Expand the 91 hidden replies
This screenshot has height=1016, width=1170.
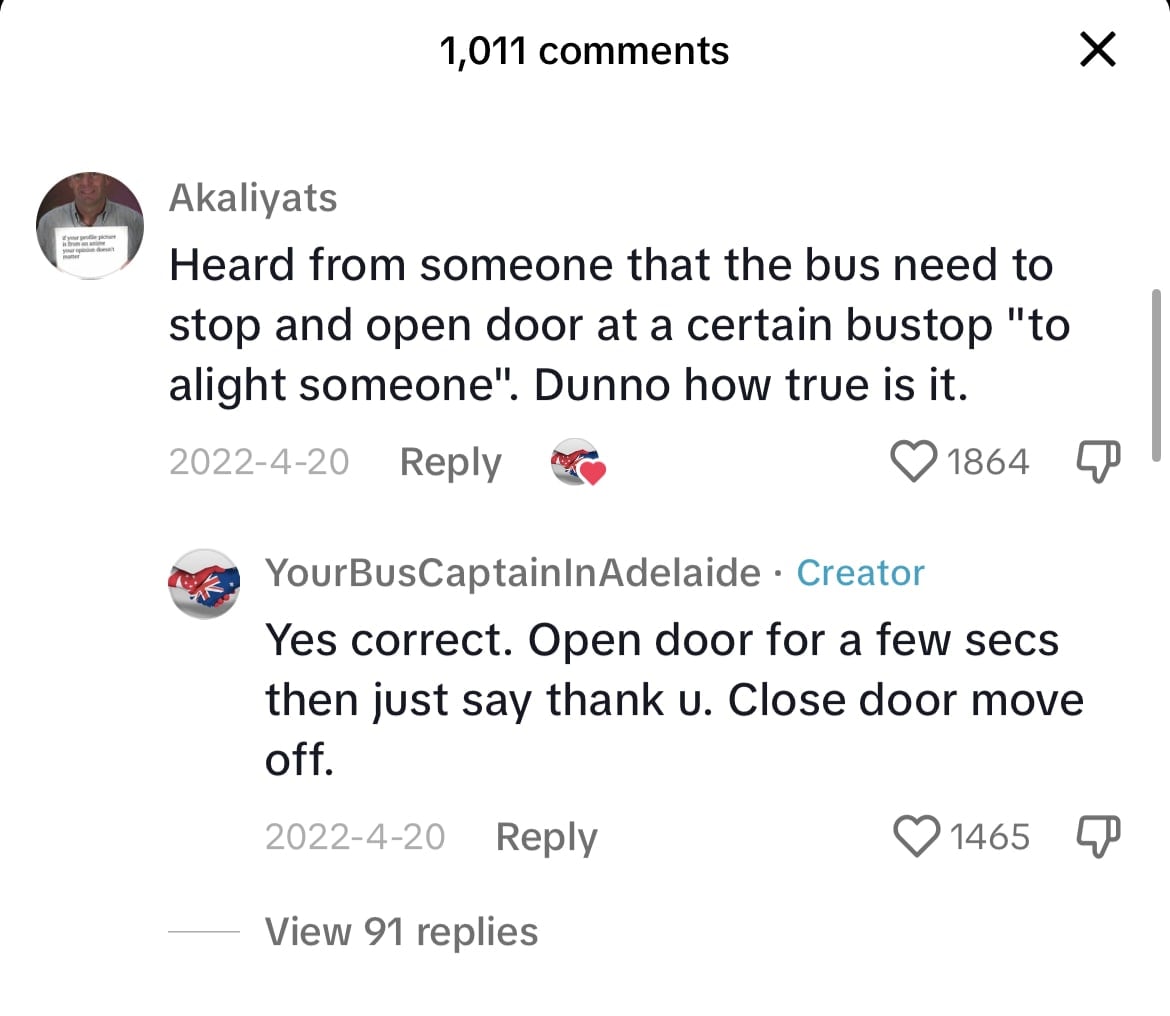click(401, 932)
